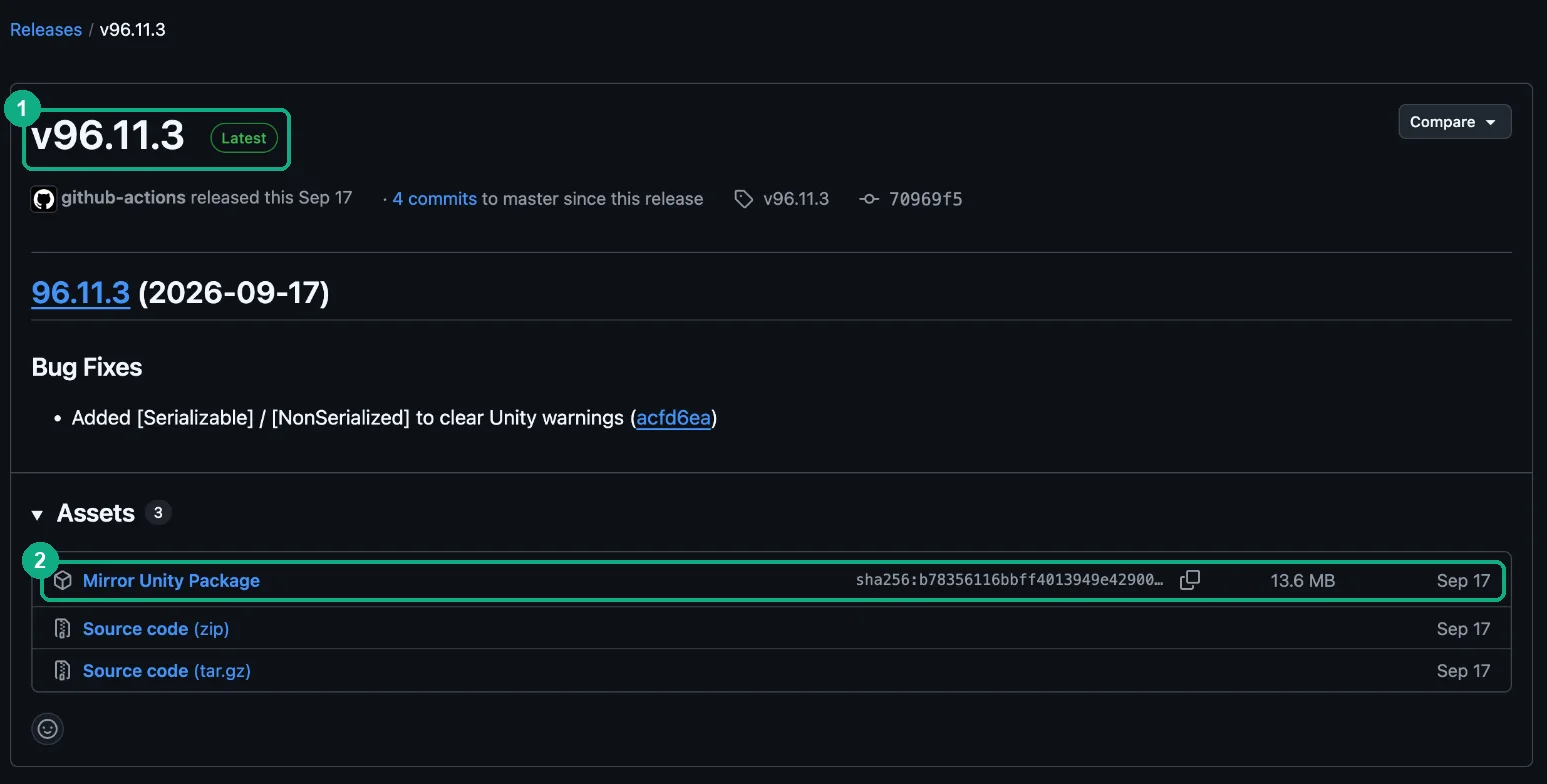Click the file icon for Source code (tar.gz)

(63, 671)
